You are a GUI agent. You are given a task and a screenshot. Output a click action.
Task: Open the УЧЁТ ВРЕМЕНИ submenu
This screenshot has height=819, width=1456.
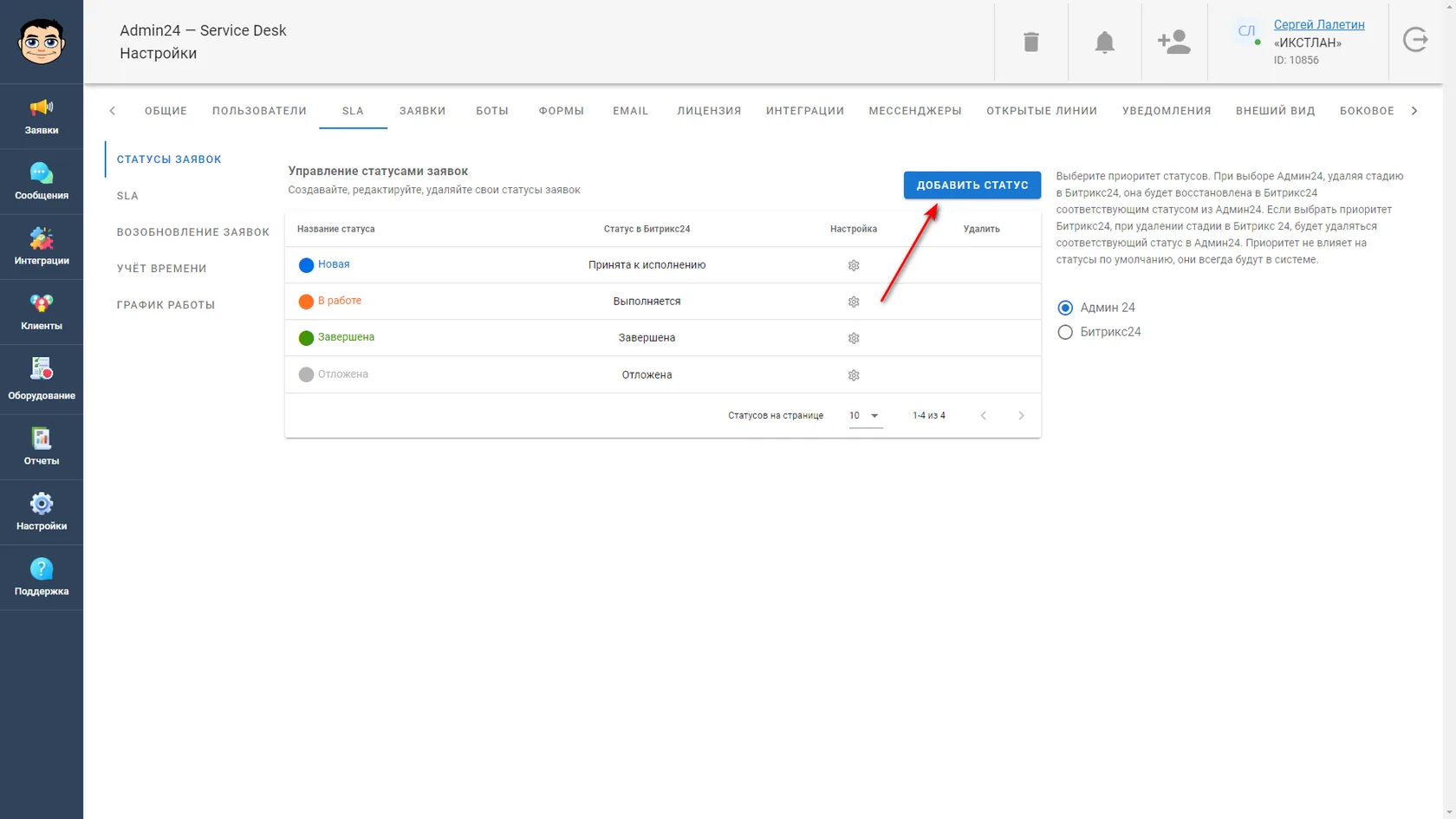pyautogui.click(x=162, y=269)
